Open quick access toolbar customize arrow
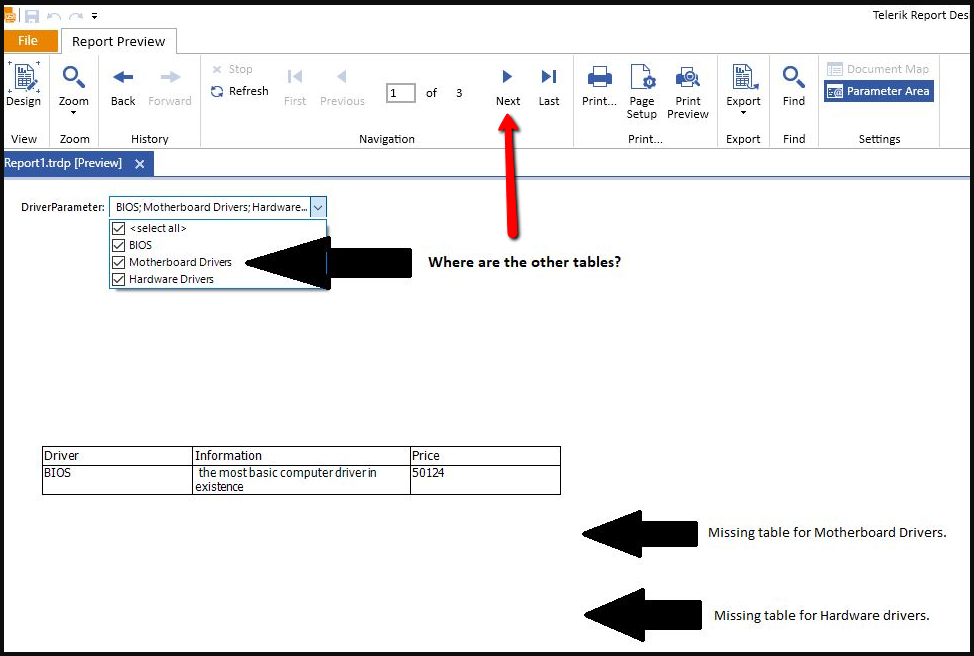This screenshot has width=974, height=656. pos(94,16)
